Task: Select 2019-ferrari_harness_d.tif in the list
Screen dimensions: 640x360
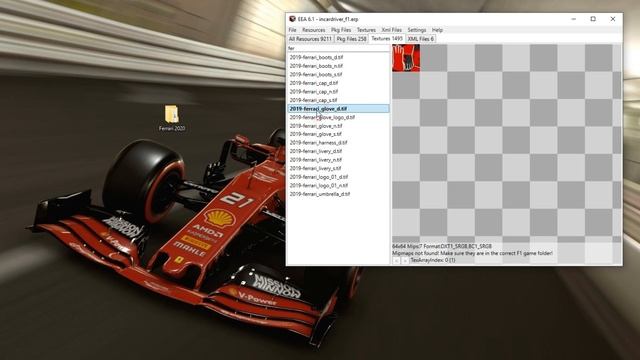Action: 318,142
